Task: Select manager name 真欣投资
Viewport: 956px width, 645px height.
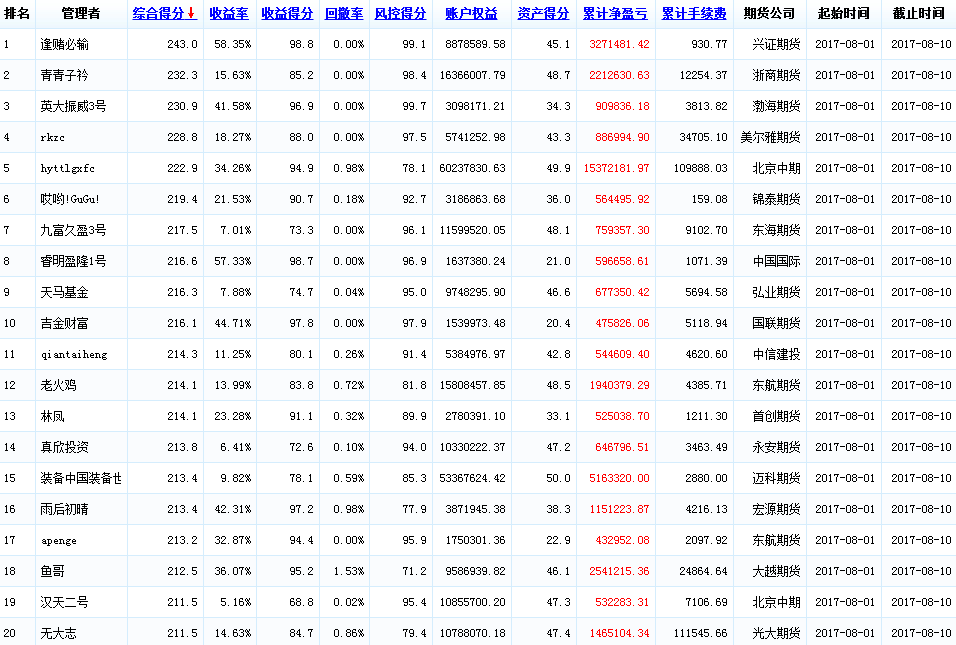Action: click(65, 447)
